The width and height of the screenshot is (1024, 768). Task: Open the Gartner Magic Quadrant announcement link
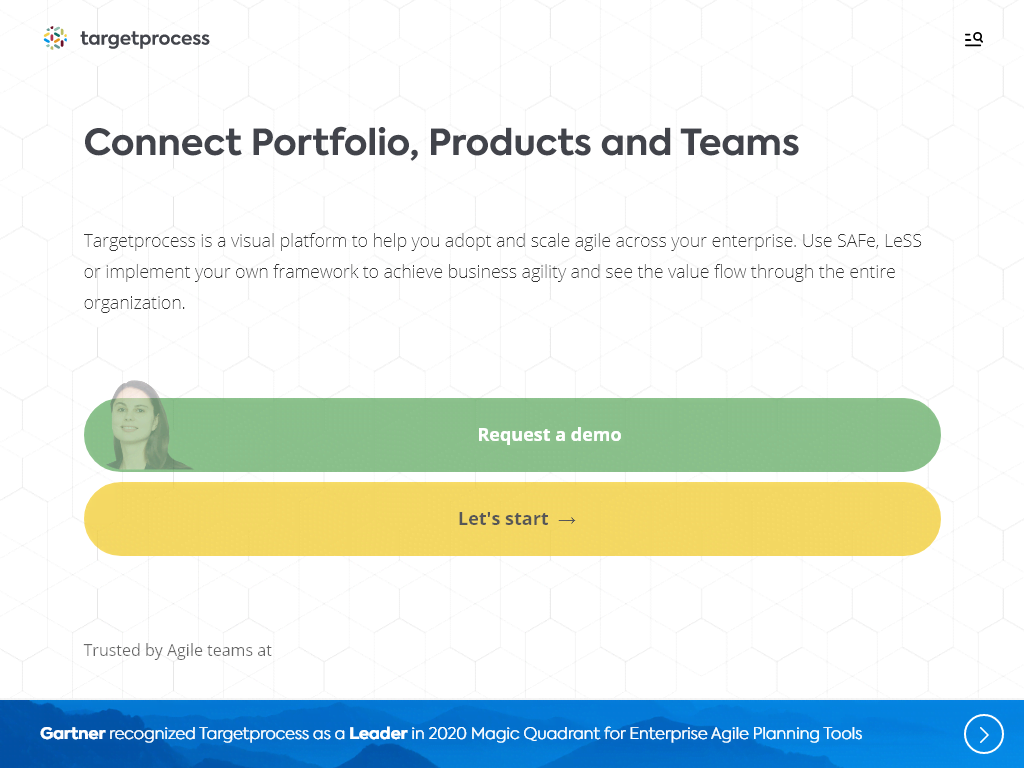tap(449, 733)
